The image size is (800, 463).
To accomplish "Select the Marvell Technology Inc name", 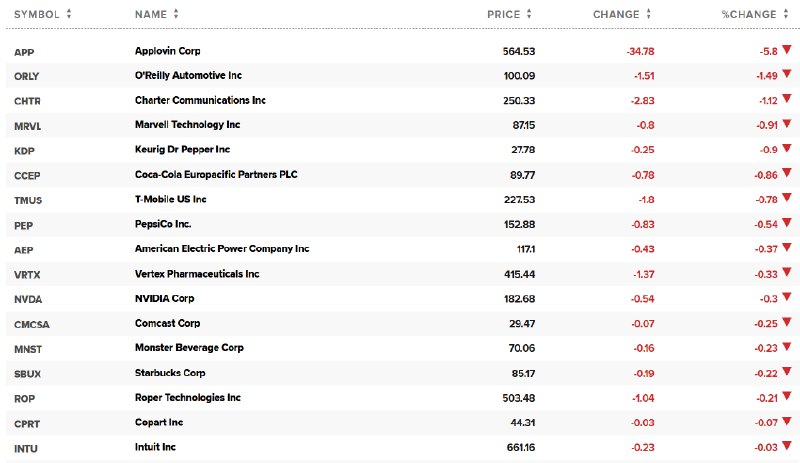I will (x=187, y=125).
